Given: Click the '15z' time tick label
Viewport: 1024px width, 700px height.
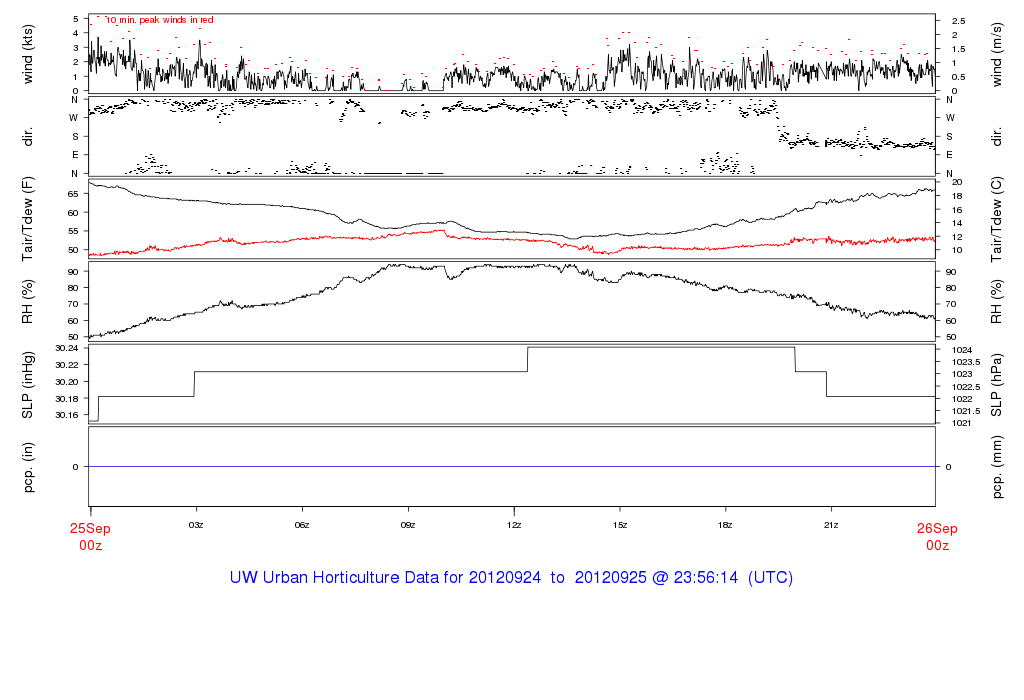Looking at the screenshot, I should click(620, 525).
